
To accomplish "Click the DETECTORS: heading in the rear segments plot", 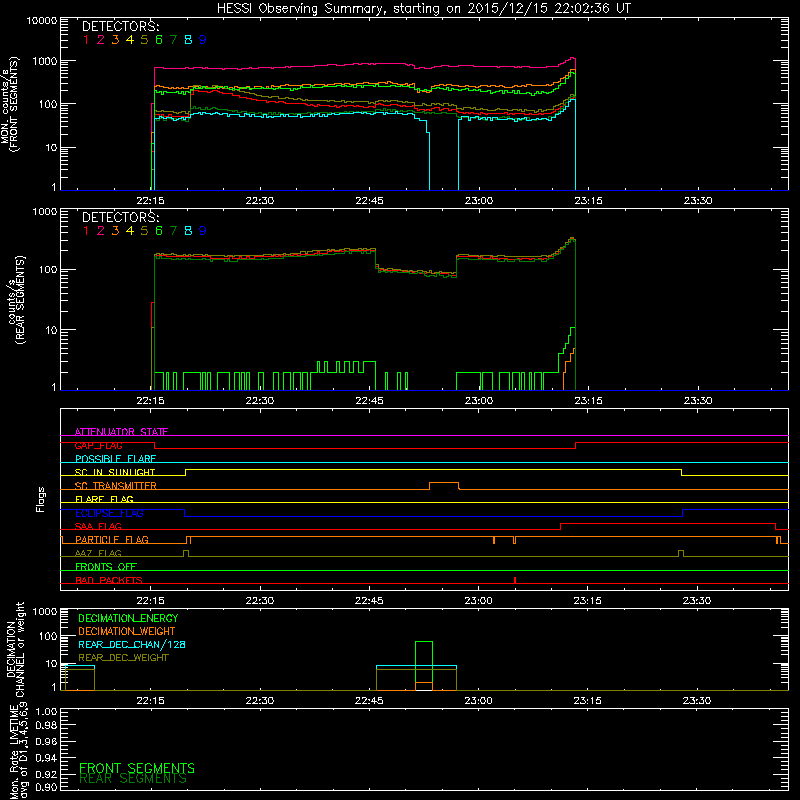I will (121, 217).
